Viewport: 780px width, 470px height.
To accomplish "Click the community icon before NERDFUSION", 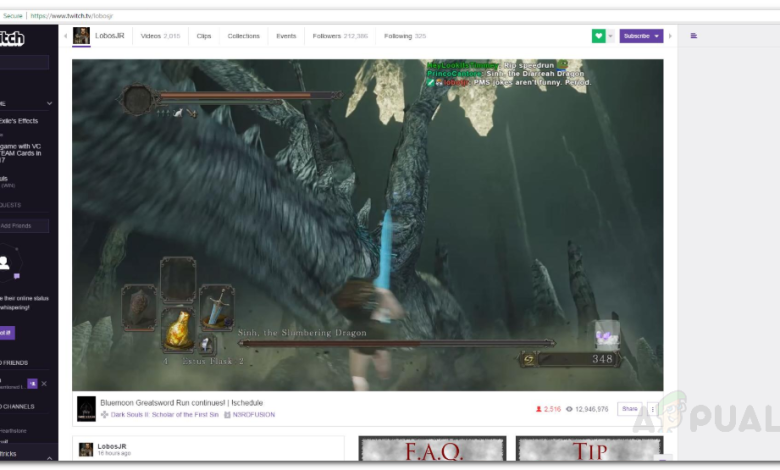I will point(227,414).
